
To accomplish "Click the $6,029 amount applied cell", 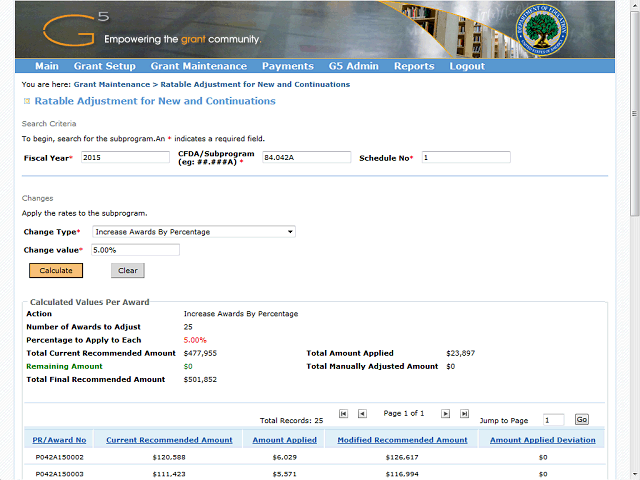I will tap(284, 457).
